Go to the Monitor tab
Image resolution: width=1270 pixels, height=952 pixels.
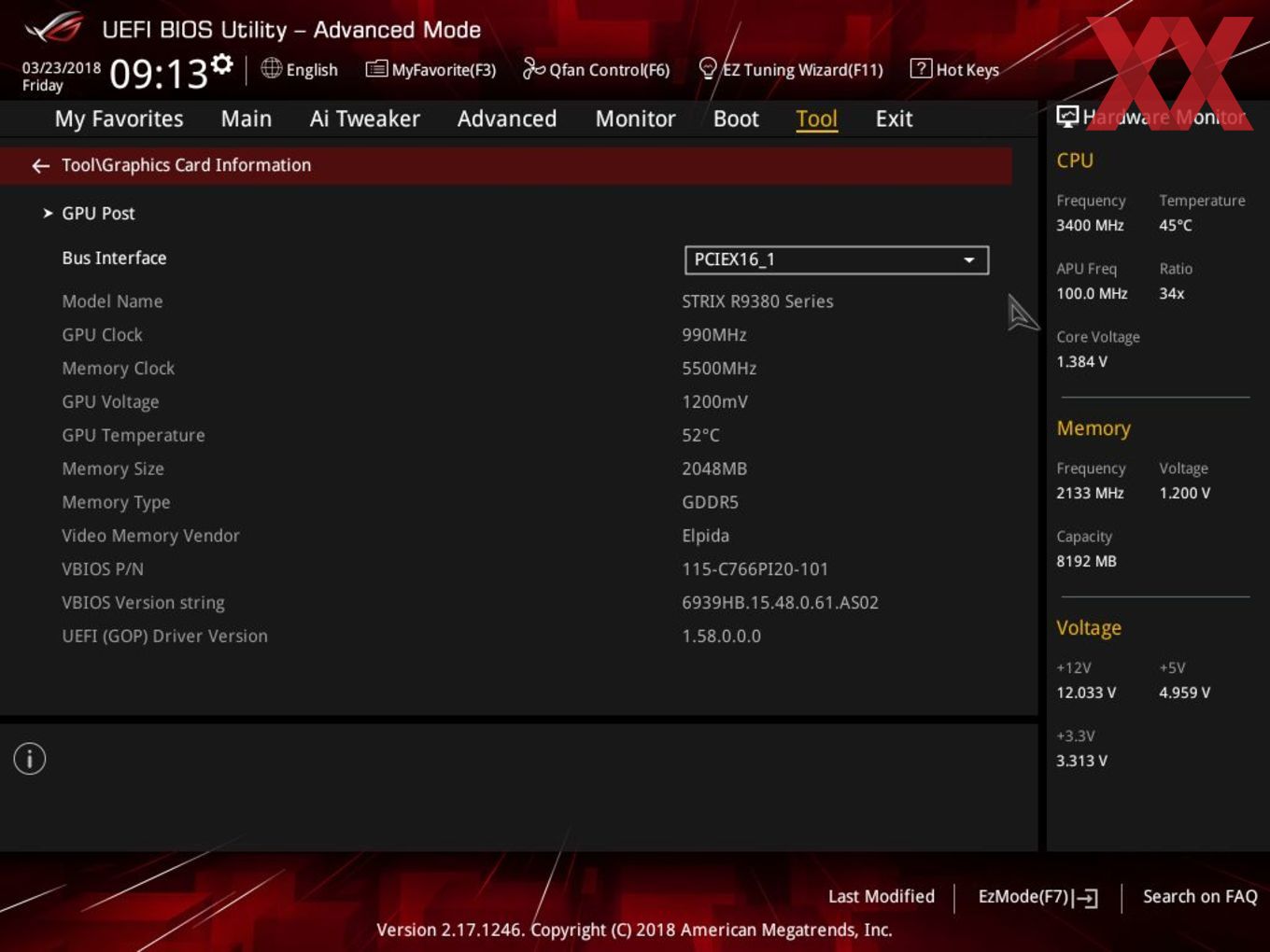635,119
